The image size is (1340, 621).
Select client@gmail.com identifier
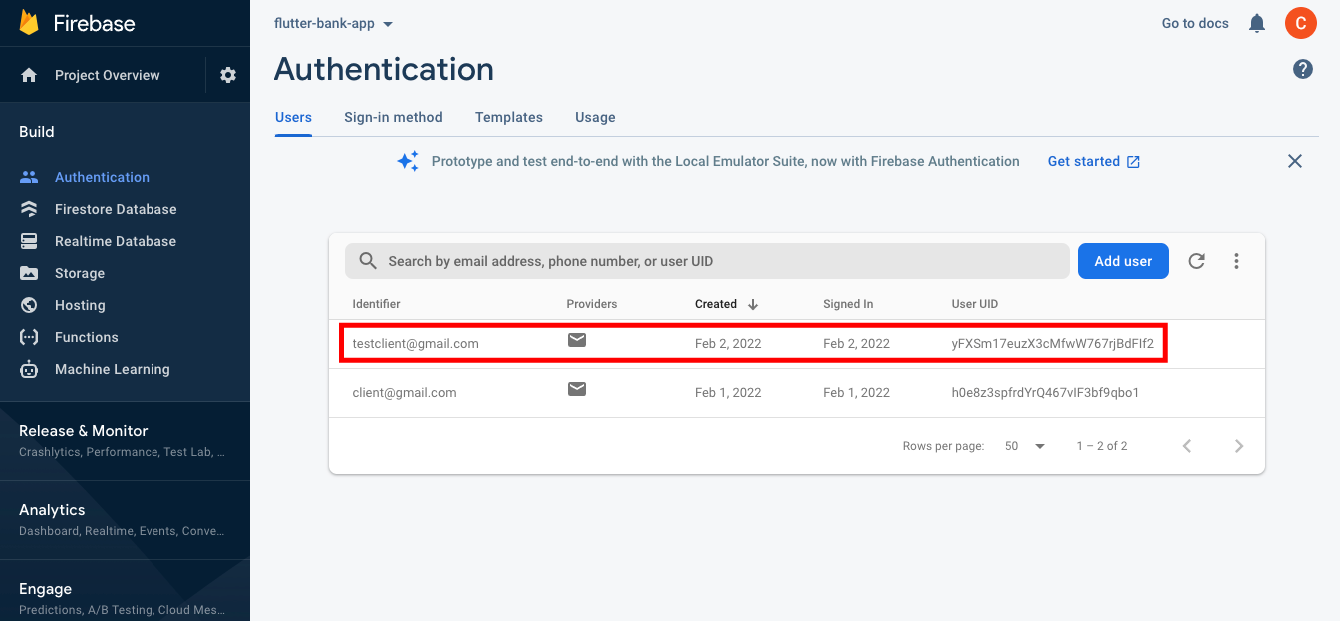click(x=404, y=392)
